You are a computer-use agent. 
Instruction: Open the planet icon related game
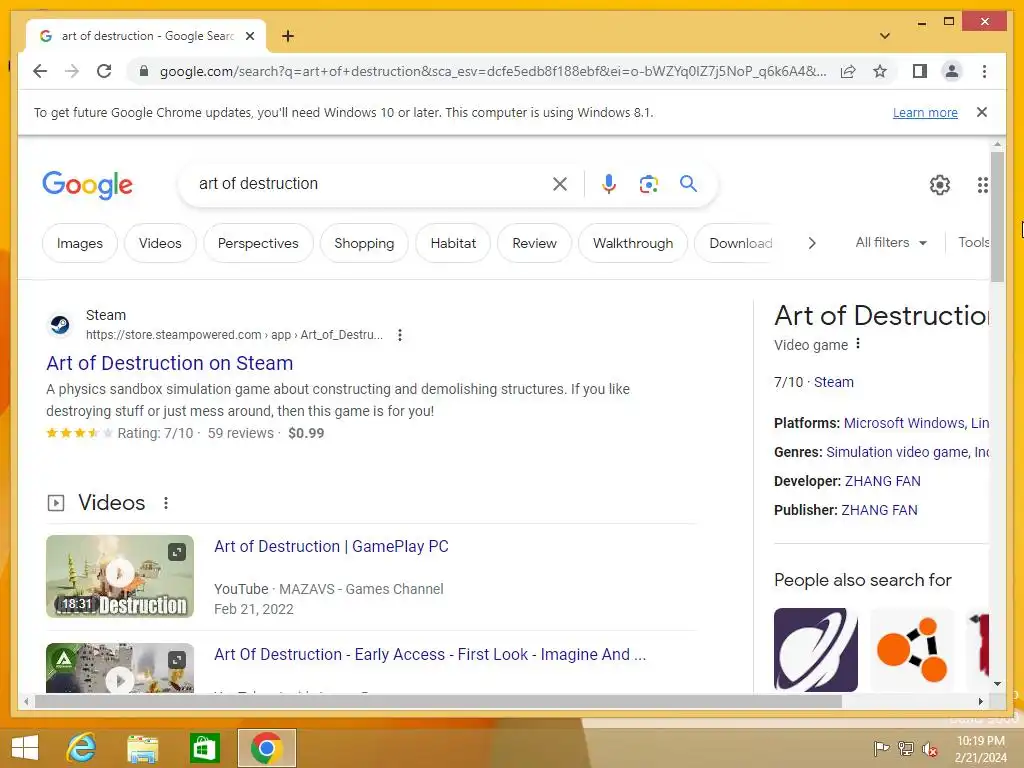[x=816, y=650]
